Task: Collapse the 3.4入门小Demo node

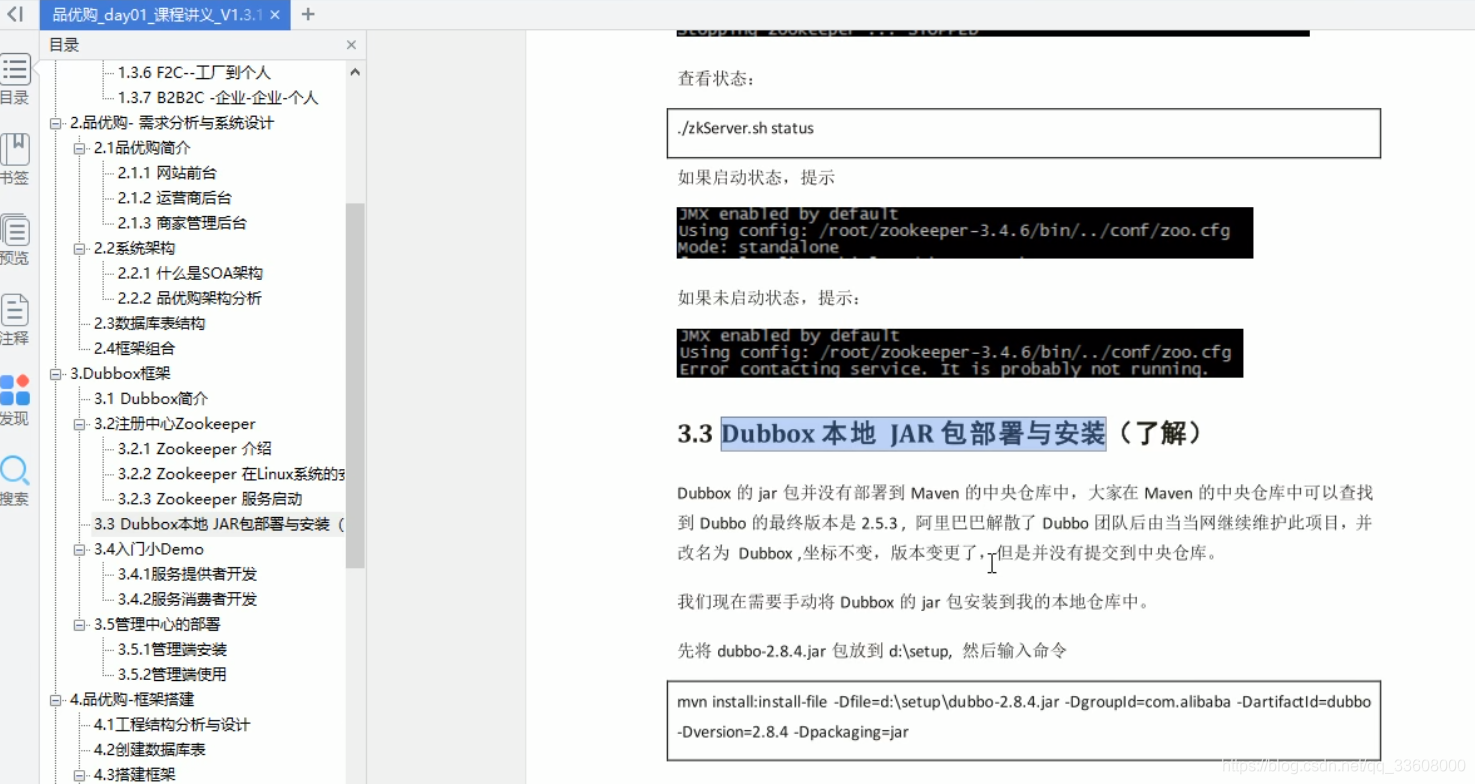Action: [80, 549]
